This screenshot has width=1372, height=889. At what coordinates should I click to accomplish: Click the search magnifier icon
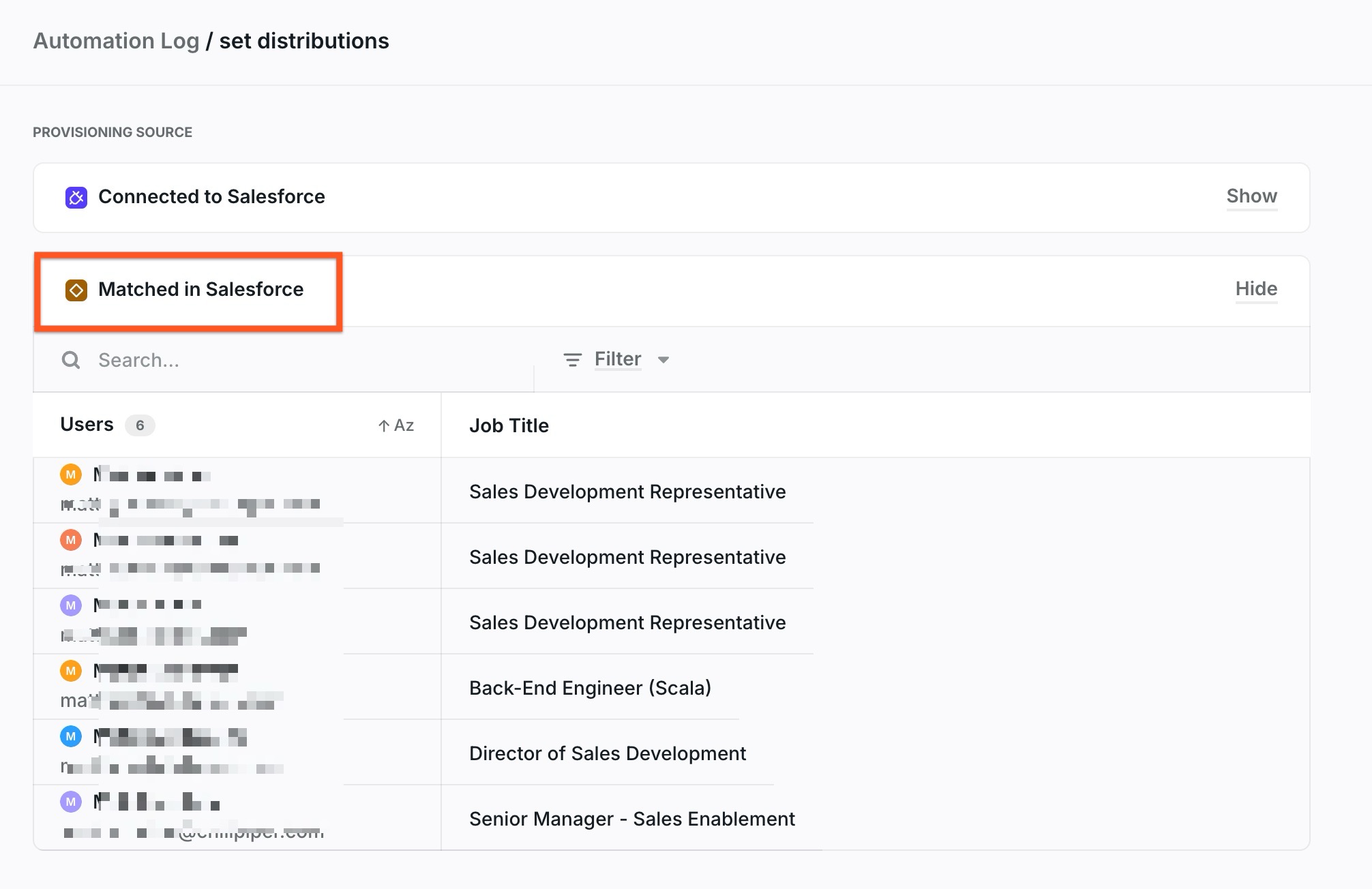[x=71, y=360]
